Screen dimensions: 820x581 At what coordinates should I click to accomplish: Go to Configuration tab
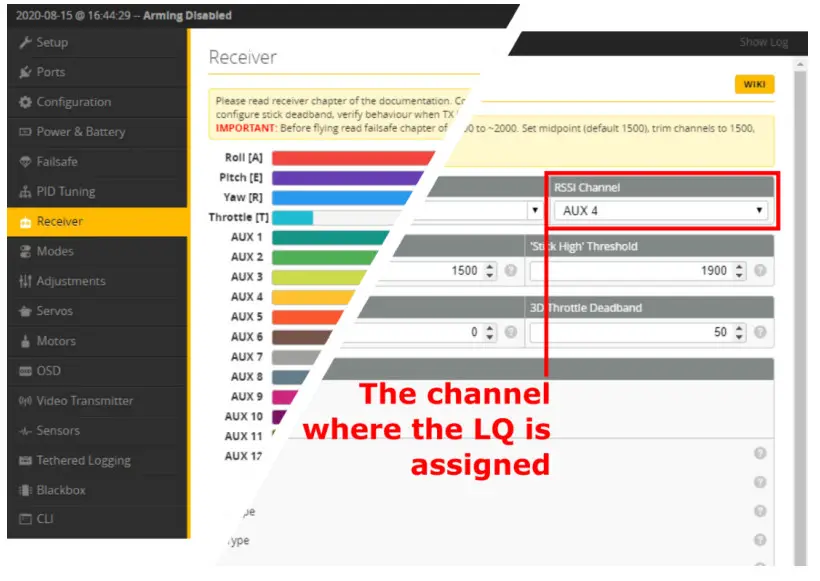click(x=97, y=102)
